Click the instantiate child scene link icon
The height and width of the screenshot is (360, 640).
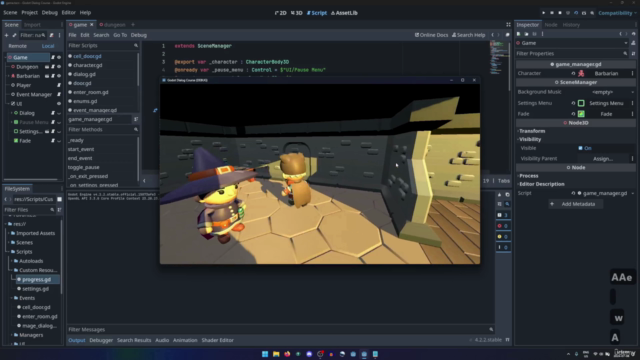pyautogui.click(x=14, y=35)
